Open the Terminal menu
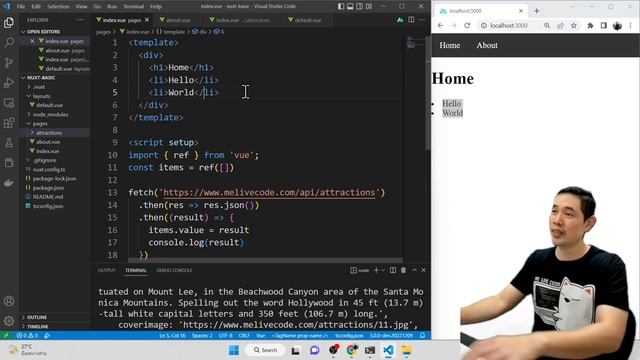 point(133,7)
